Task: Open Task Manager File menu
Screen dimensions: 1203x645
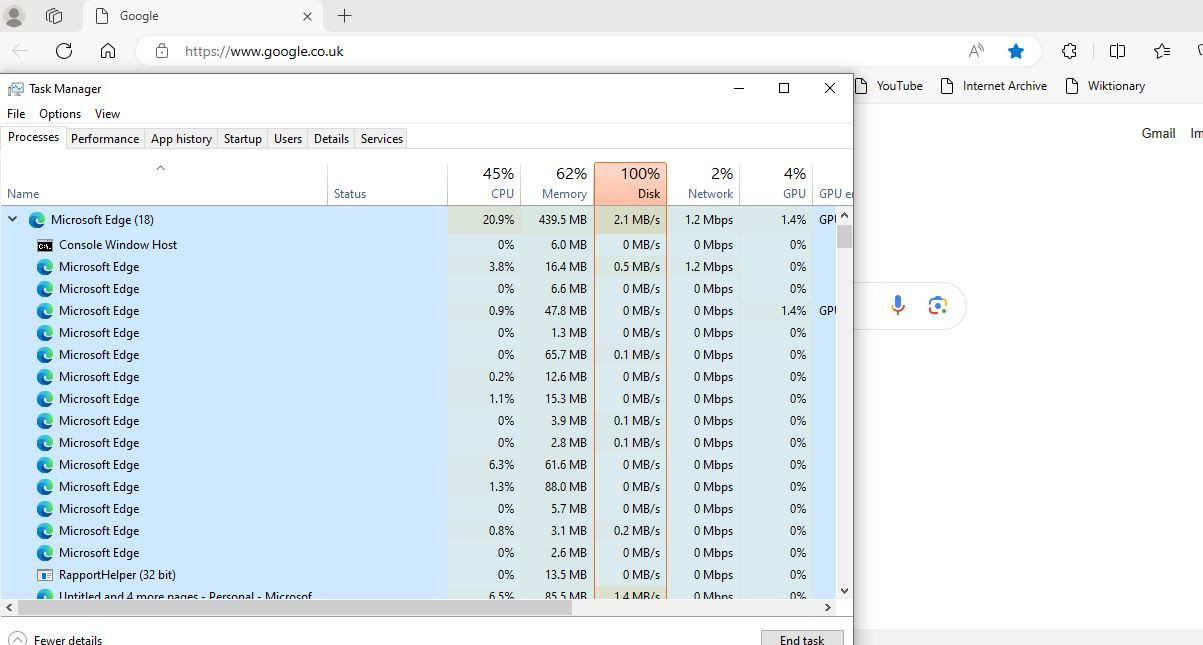Action: click(x=16, y=114)
